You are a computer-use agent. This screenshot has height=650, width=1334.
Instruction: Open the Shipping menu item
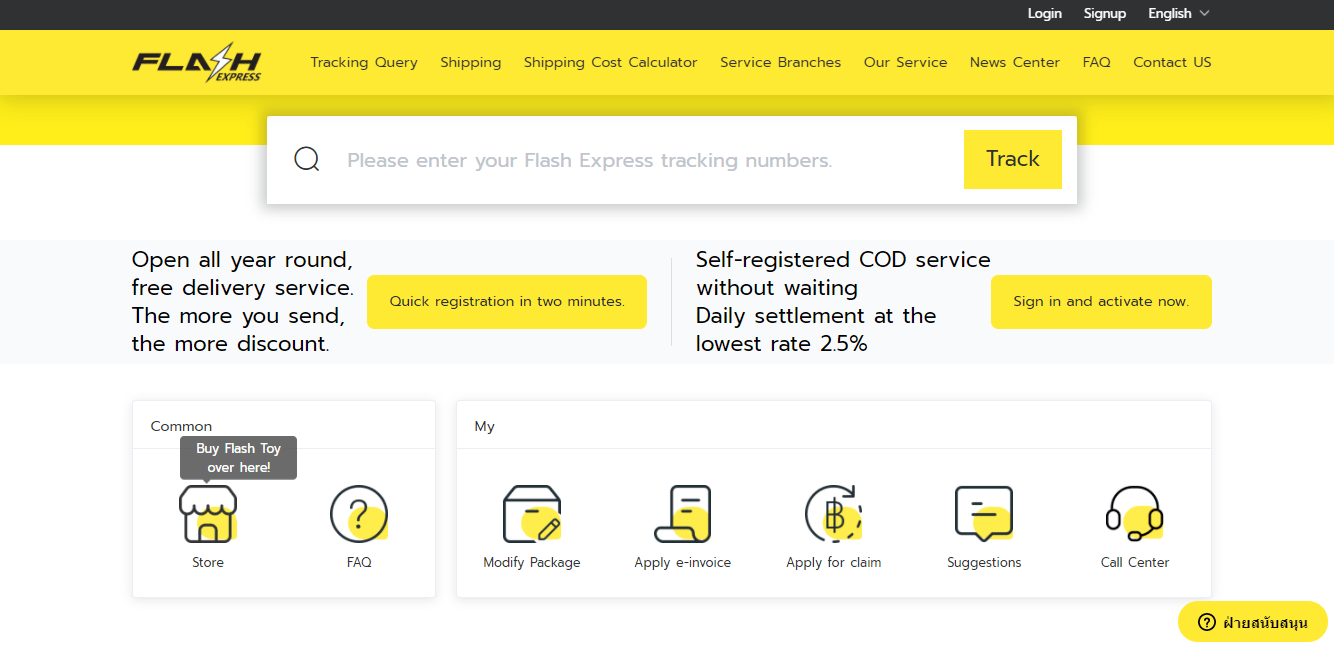coord(471,62)
